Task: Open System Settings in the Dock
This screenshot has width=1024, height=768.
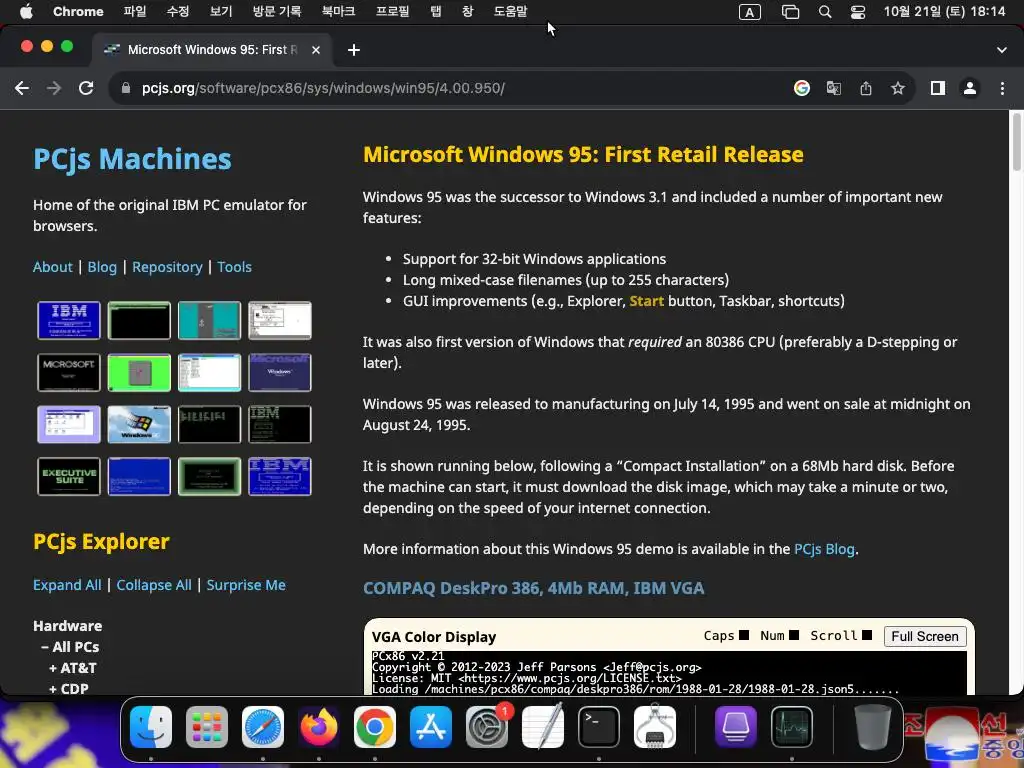Action: (487, 727)
